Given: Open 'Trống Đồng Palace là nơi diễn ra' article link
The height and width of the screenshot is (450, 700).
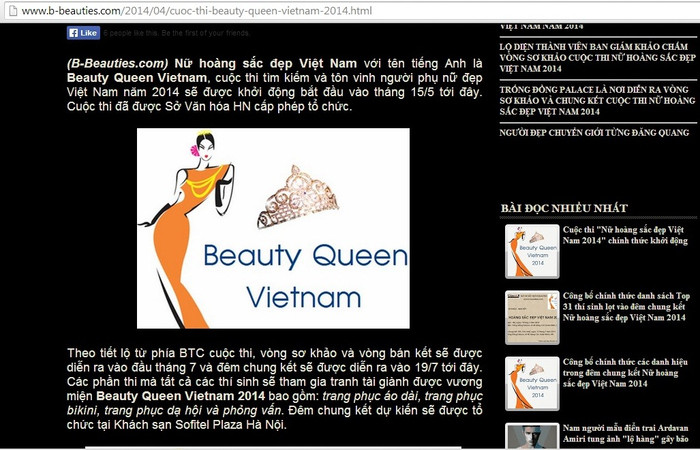Looking at the screenshot, I should [x=597, y=100].
